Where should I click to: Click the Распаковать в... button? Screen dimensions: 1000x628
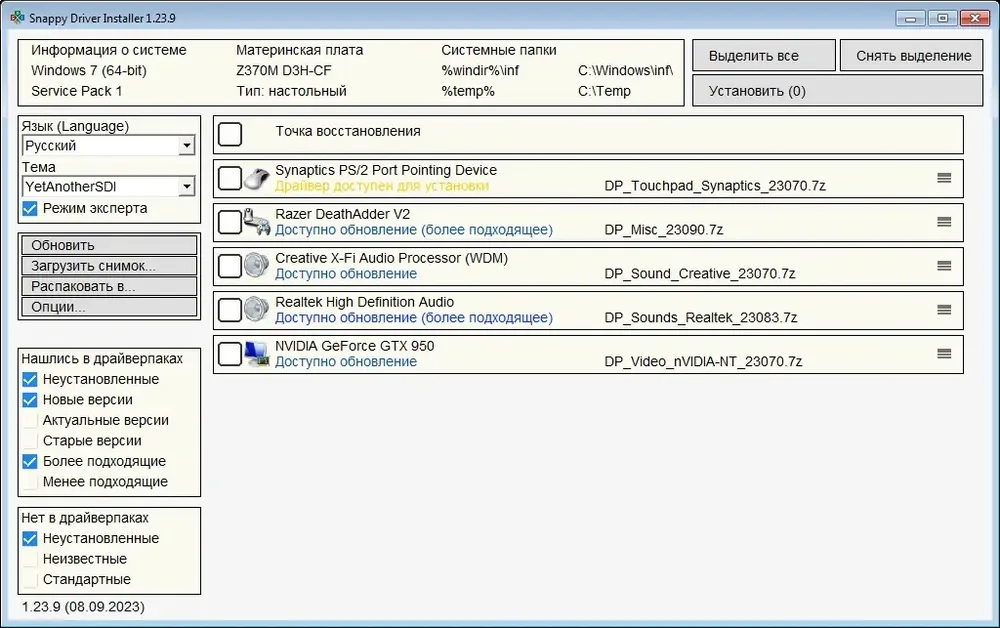(109, 286)
